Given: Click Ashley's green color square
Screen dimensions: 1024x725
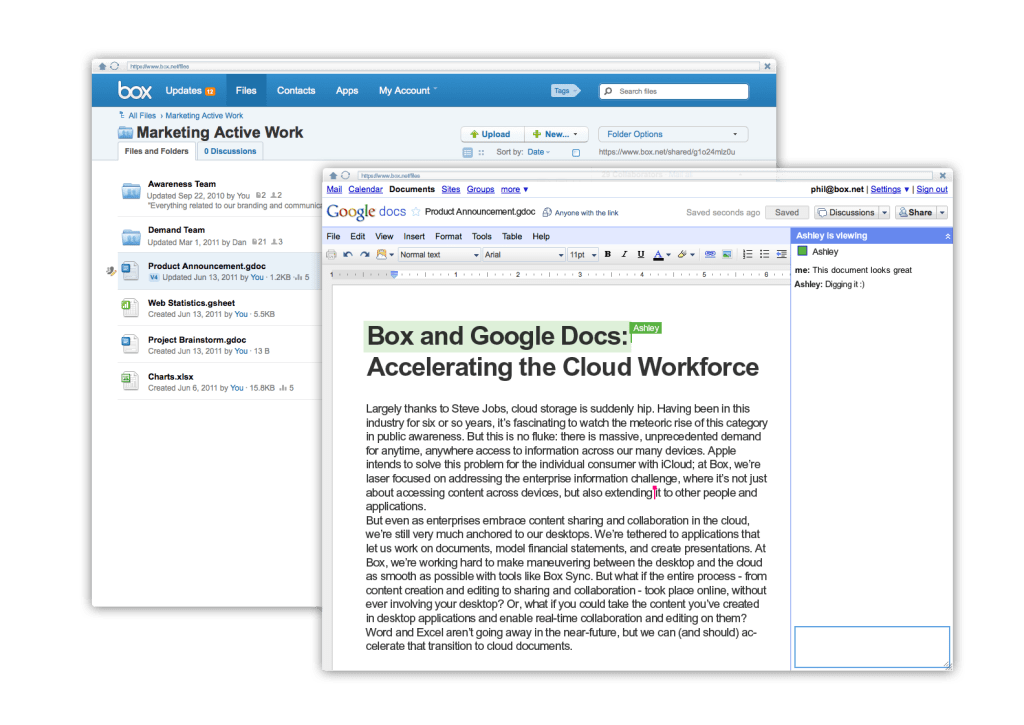Looking at the screenshot, I should coord(802,251).
